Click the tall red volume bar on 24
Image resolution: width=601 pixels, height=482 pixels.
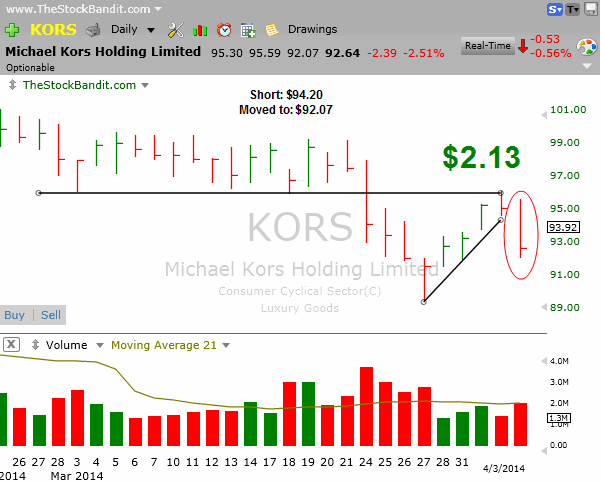[x=366, y=407]
